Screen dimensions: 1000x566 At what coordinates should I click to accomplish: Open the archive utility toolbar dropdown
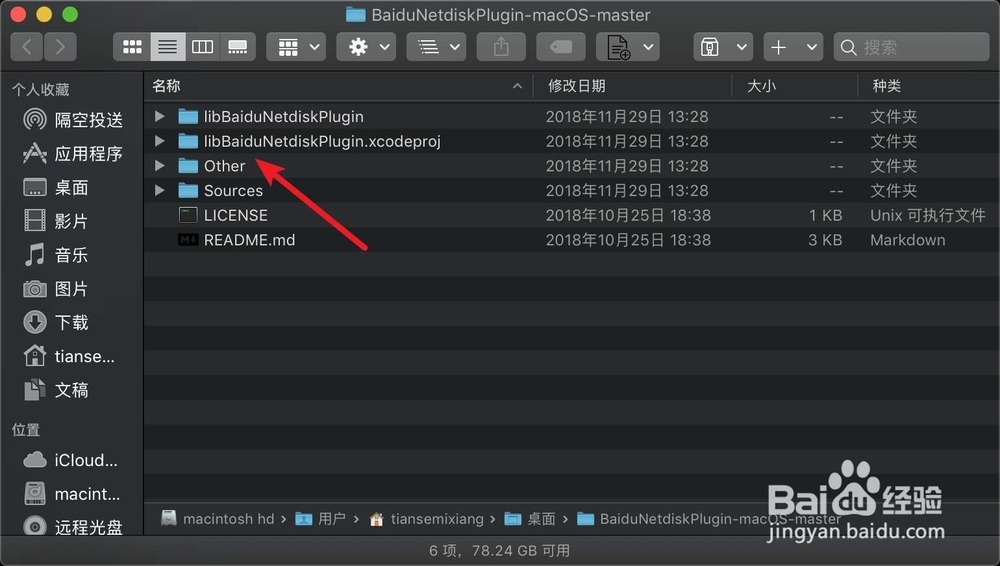pos(723,47)
